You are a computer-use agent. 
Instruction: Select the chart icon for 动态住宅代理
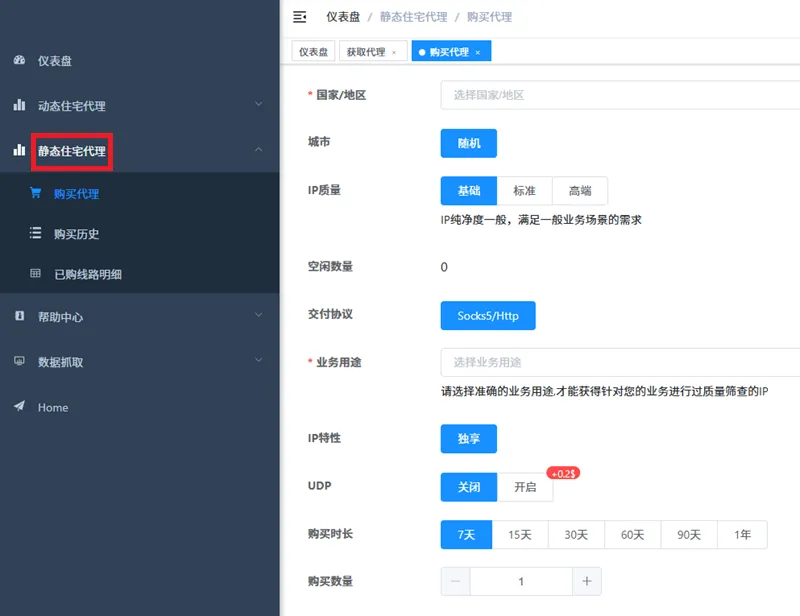pyautogui.click(x=17, y=105)
